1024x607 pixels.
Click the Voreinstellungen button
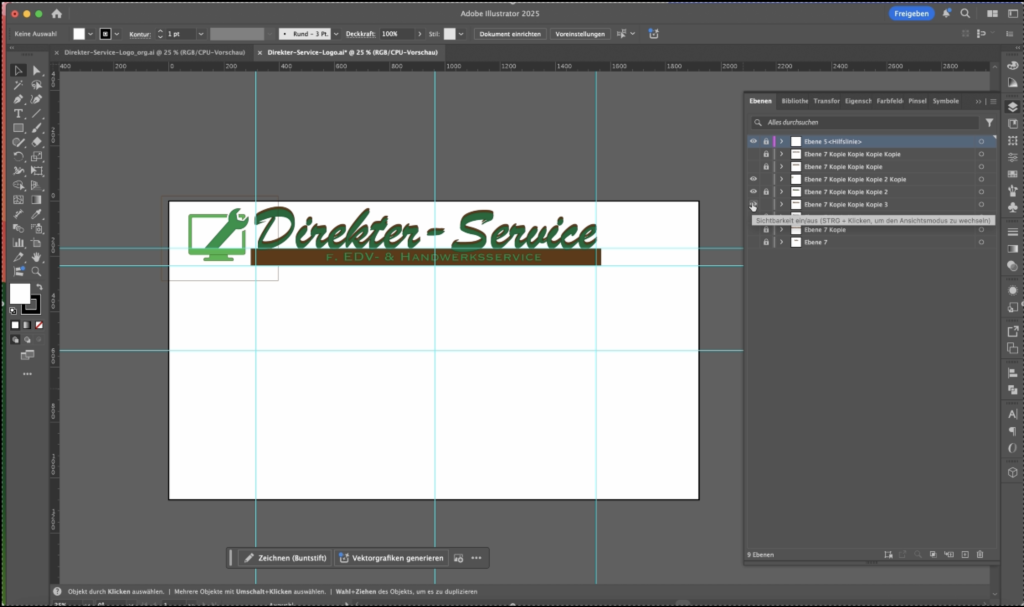pos(580,34)
